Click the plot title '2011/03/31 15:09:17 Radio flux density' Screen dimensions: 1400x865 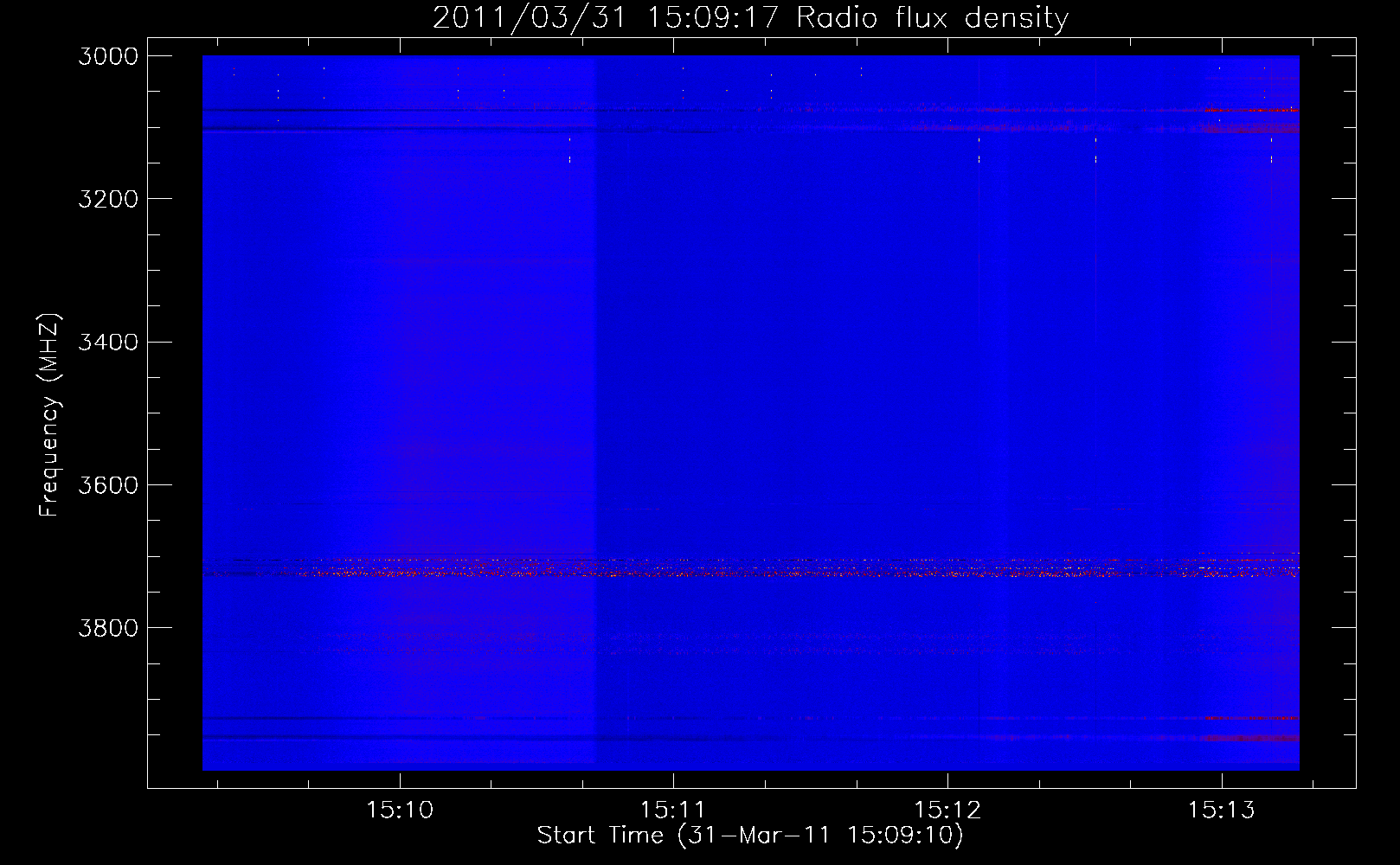[x=750, y=18]
